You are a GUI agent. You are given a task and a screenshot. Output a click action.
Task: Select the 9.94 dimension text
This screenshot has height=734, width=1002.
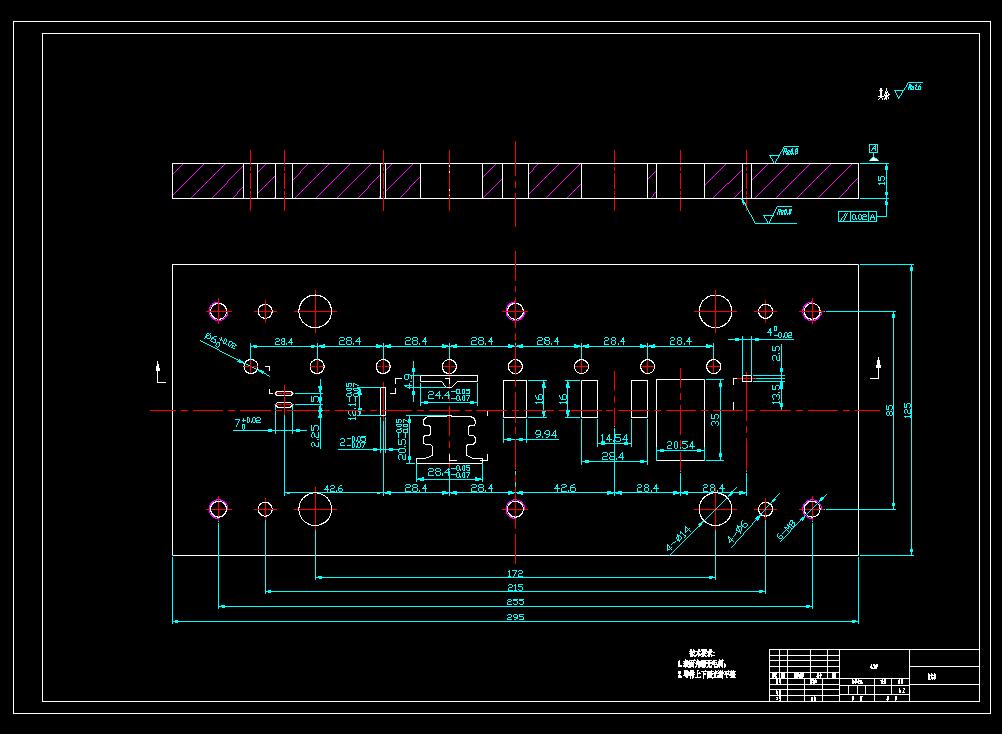tap(546, 434)
